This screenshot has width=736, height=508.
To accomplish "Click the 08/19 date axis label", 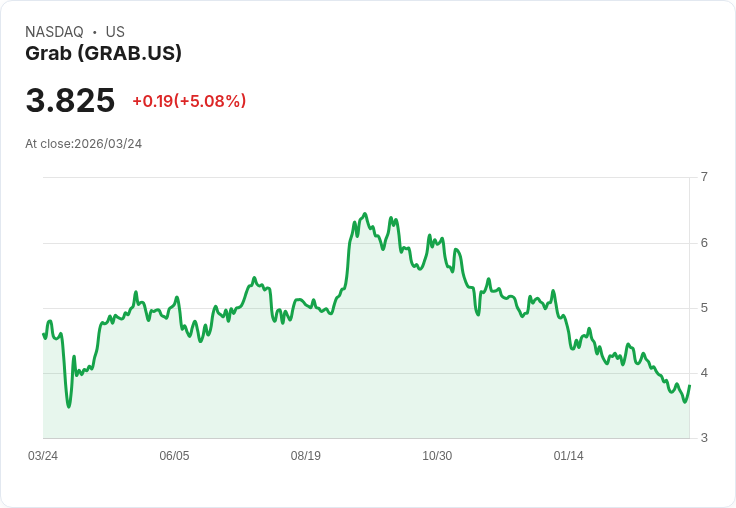I will click(x=306, y=456).
